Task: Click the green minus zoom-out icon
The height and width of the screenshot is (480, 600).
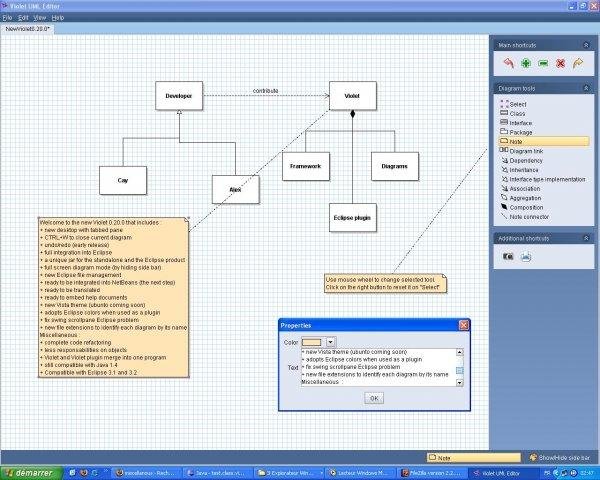Action: [x=543, y=63]
